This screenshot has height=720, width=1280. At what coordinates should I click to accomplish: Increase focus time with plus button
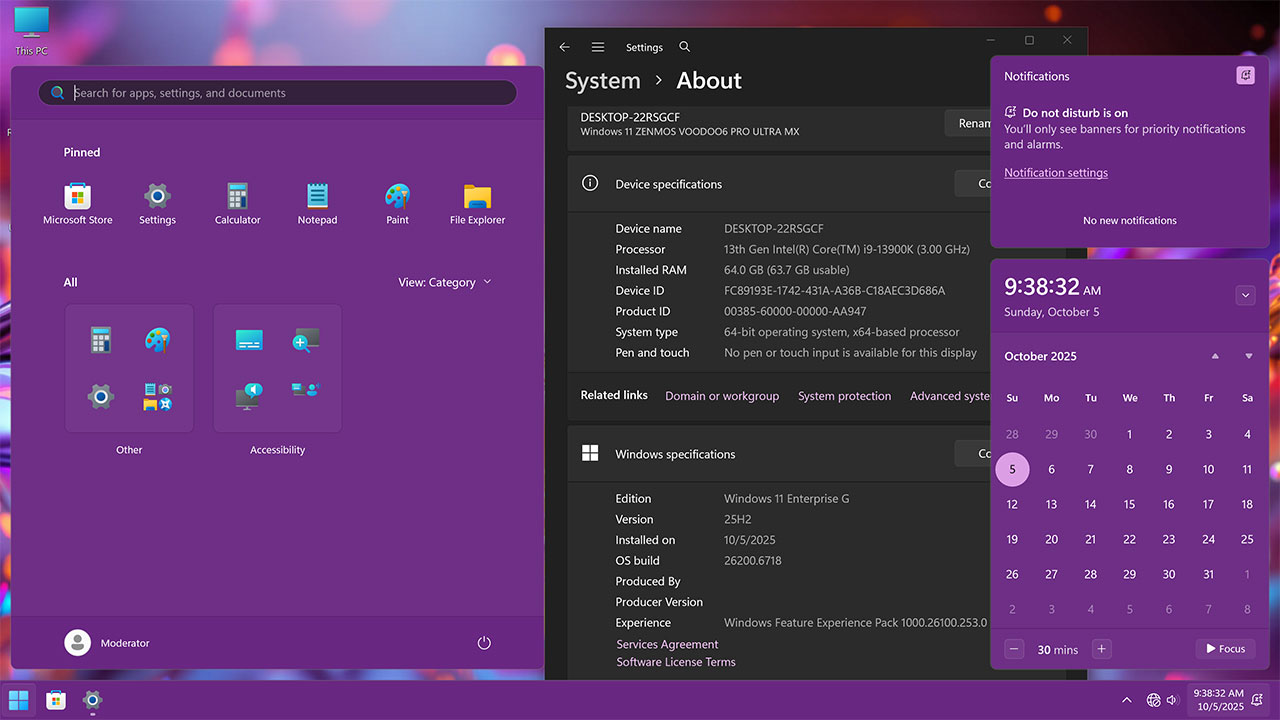pyautogui.click(x=1101, y=649)
